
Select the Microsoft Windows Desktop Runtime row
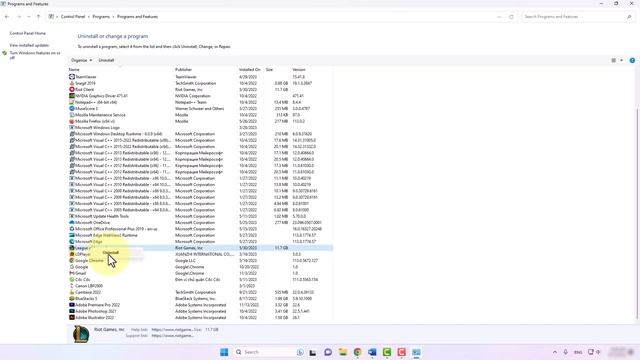200,134
